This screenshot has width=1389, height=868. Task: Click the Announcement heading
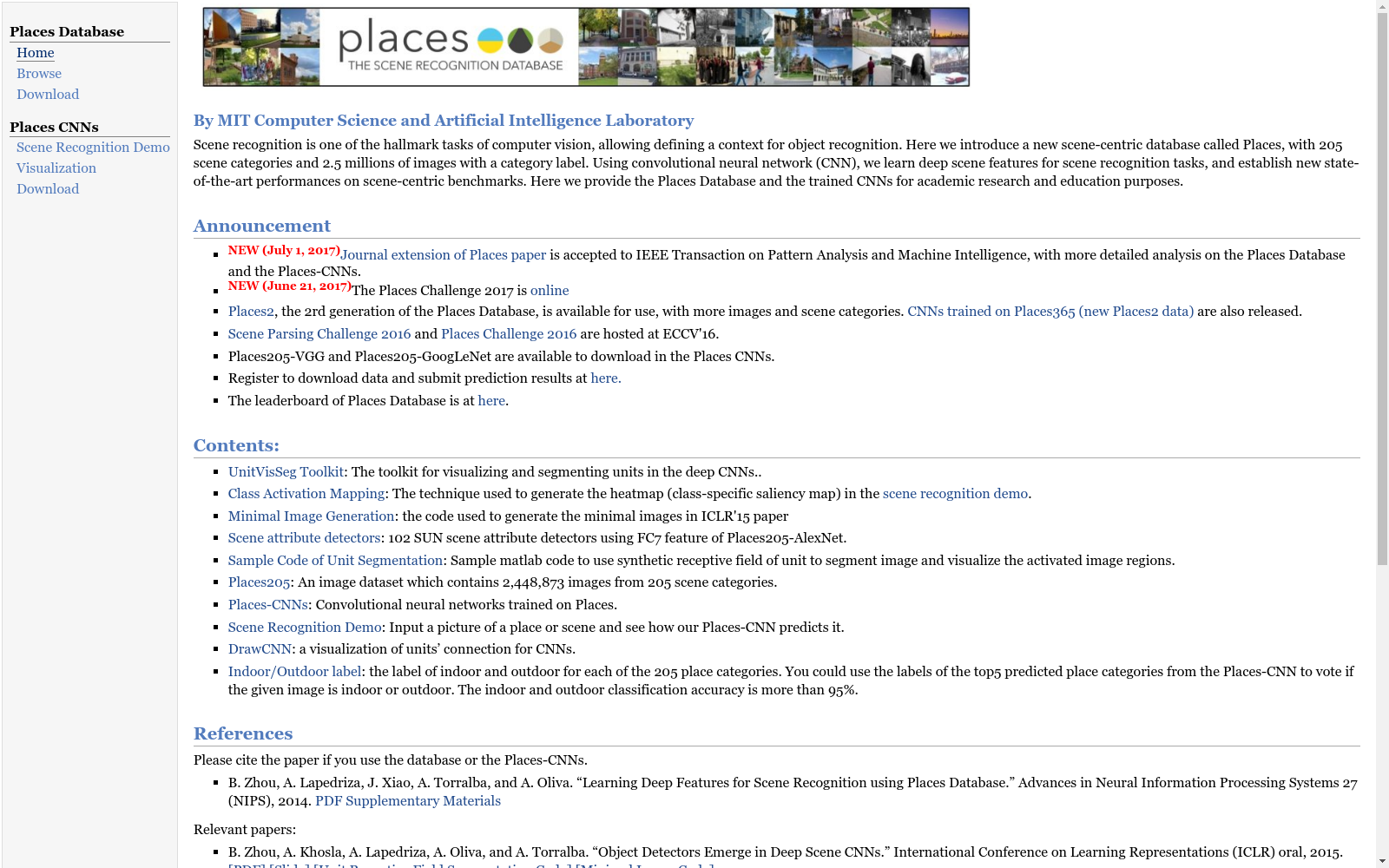click(x=262, y=226)
